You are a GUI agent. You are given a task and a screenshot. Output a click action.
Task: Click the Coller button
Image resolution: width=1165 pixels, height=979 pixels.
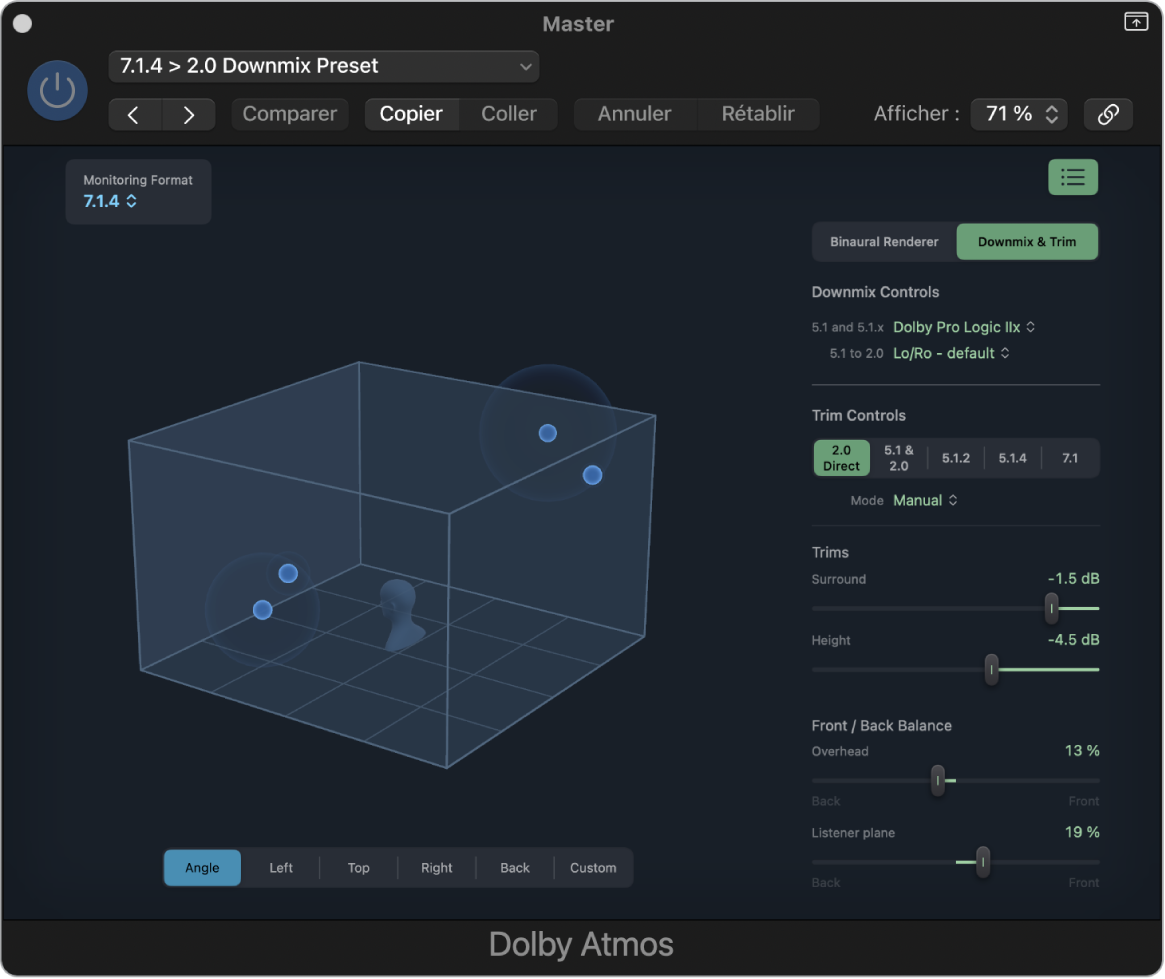[509, 114]
